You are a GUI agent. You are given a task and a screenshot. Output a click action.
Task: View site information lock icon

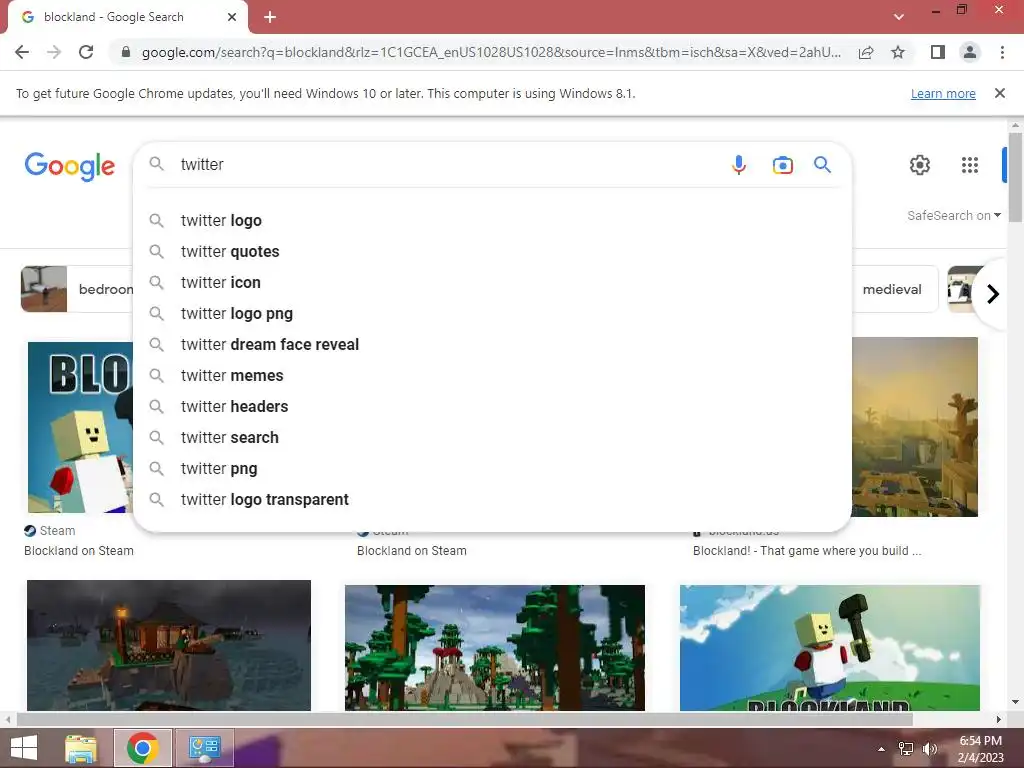point(126,52)
